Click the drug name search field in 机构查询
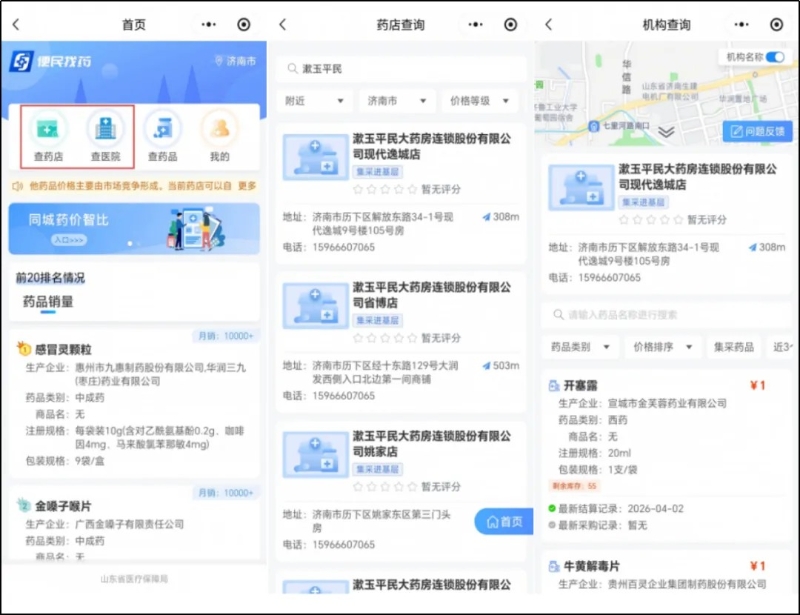Image resolution: width=800 pixels, height=615 pixels. click(x=665, y=314)
